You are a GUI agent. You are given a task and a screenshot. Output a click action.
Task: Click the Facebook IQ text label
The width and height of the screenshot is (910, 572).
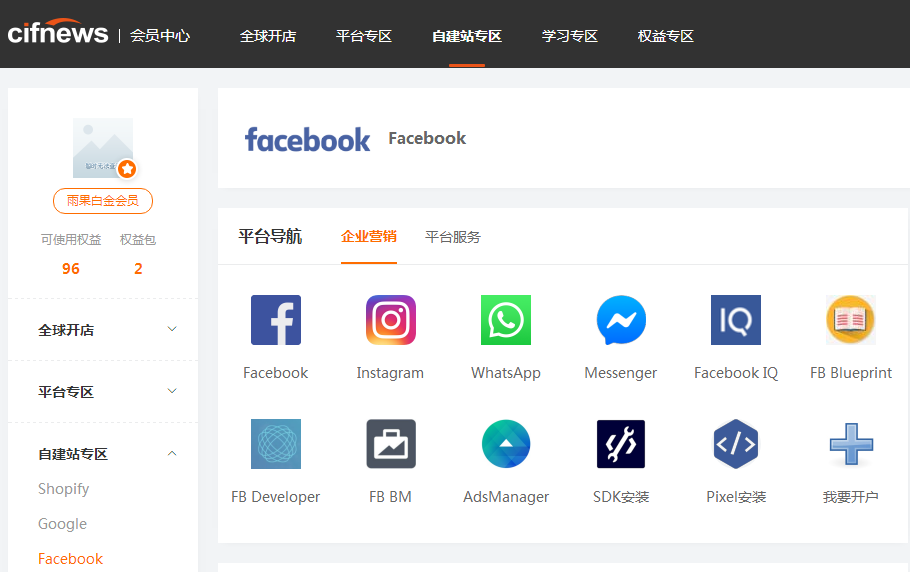pyautogui.click(x=736, y=372)
